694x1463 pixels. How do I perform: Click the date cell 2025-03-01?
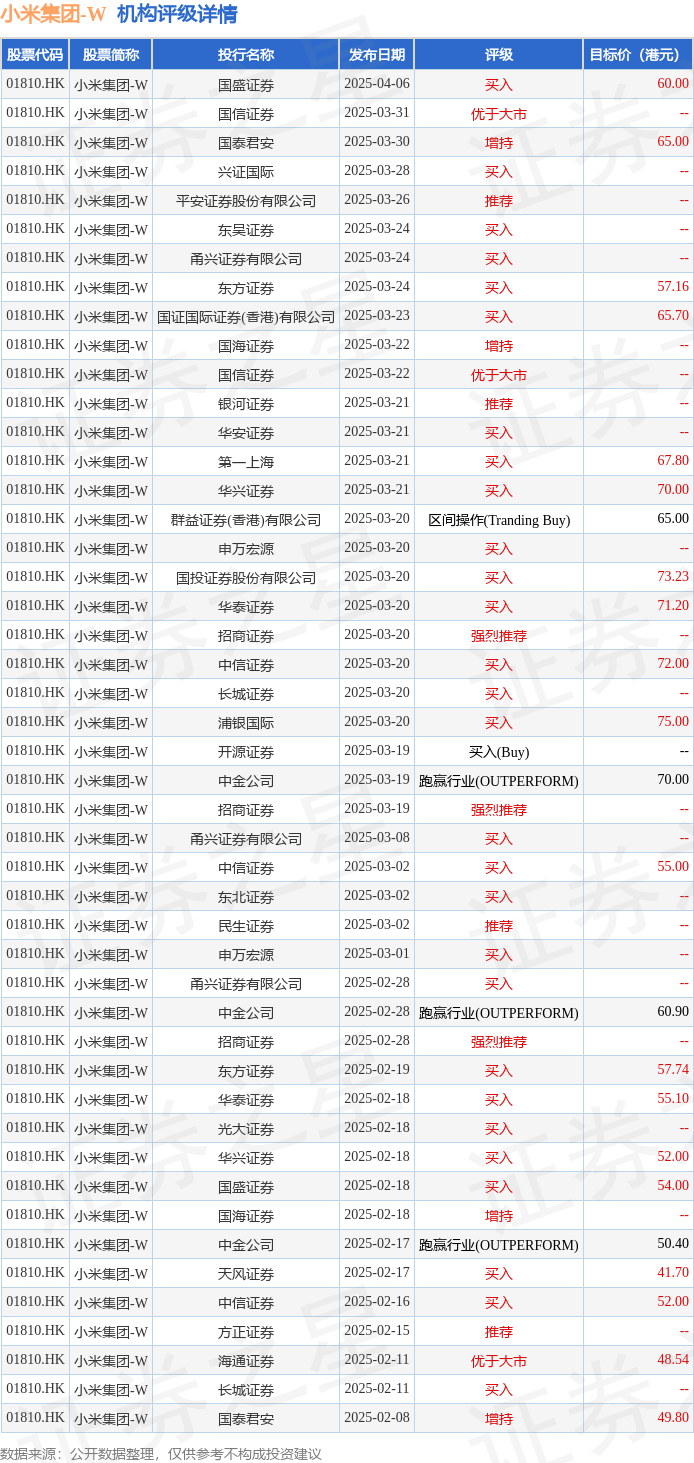(377, 954)
